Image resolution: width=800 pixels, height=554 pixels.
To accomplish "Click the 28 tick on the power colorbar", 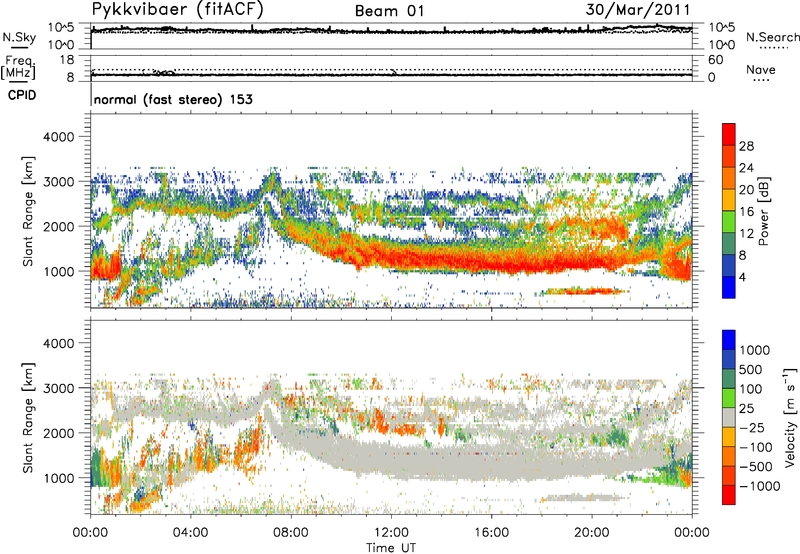I will [x=746, y=146].
